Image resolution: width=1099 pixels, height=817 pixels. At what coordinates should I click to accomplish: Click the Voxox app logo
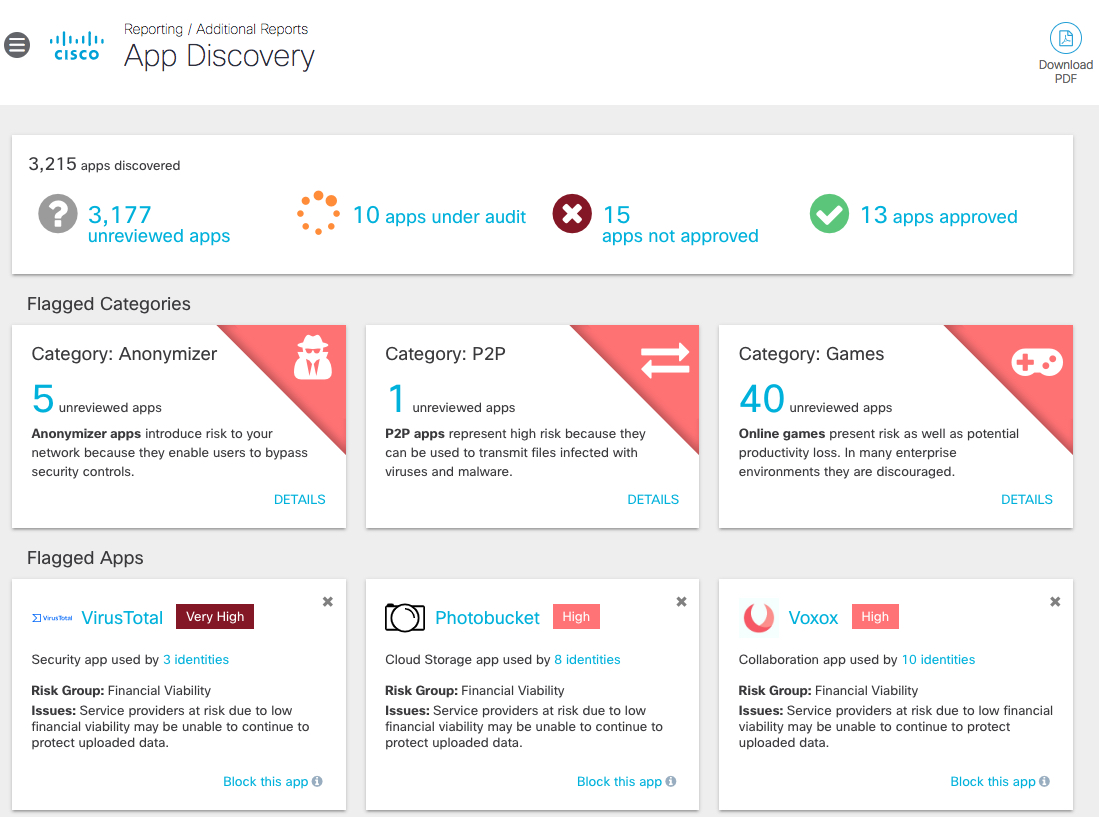click(758, 618)
